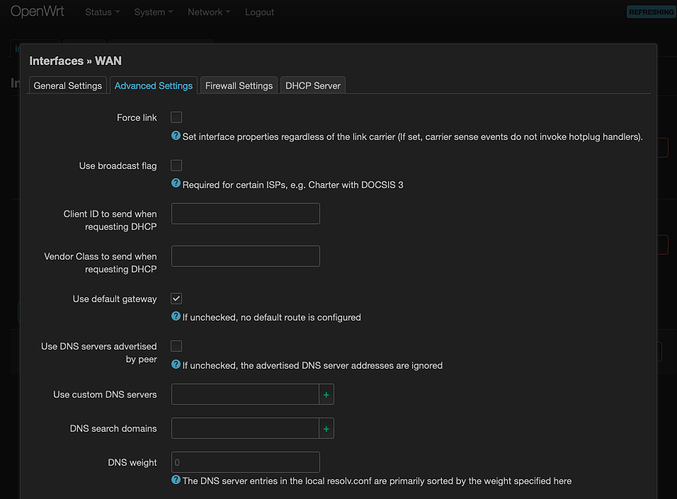Uncheck the Use default gateway checkbox
This screenshot has height=499, width=677.
coord(176,298)
